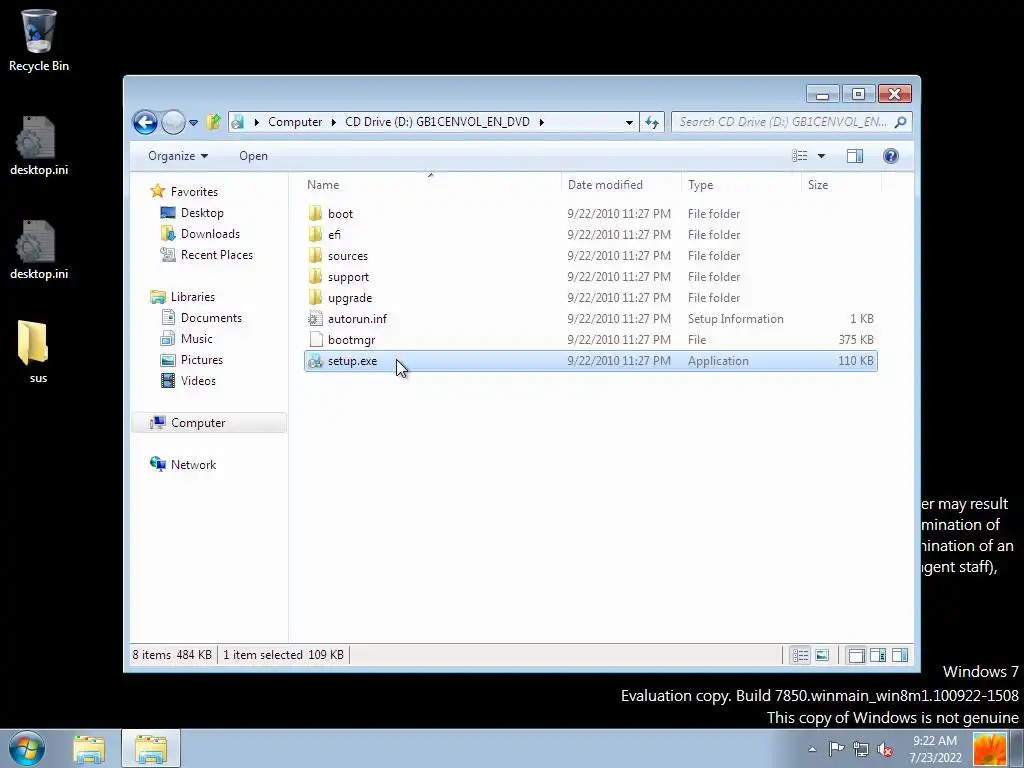Click Libraries in the navigation pane
Image resolution: width=1024 pixels, height=768 pixels.
click(x=192, y=297)
